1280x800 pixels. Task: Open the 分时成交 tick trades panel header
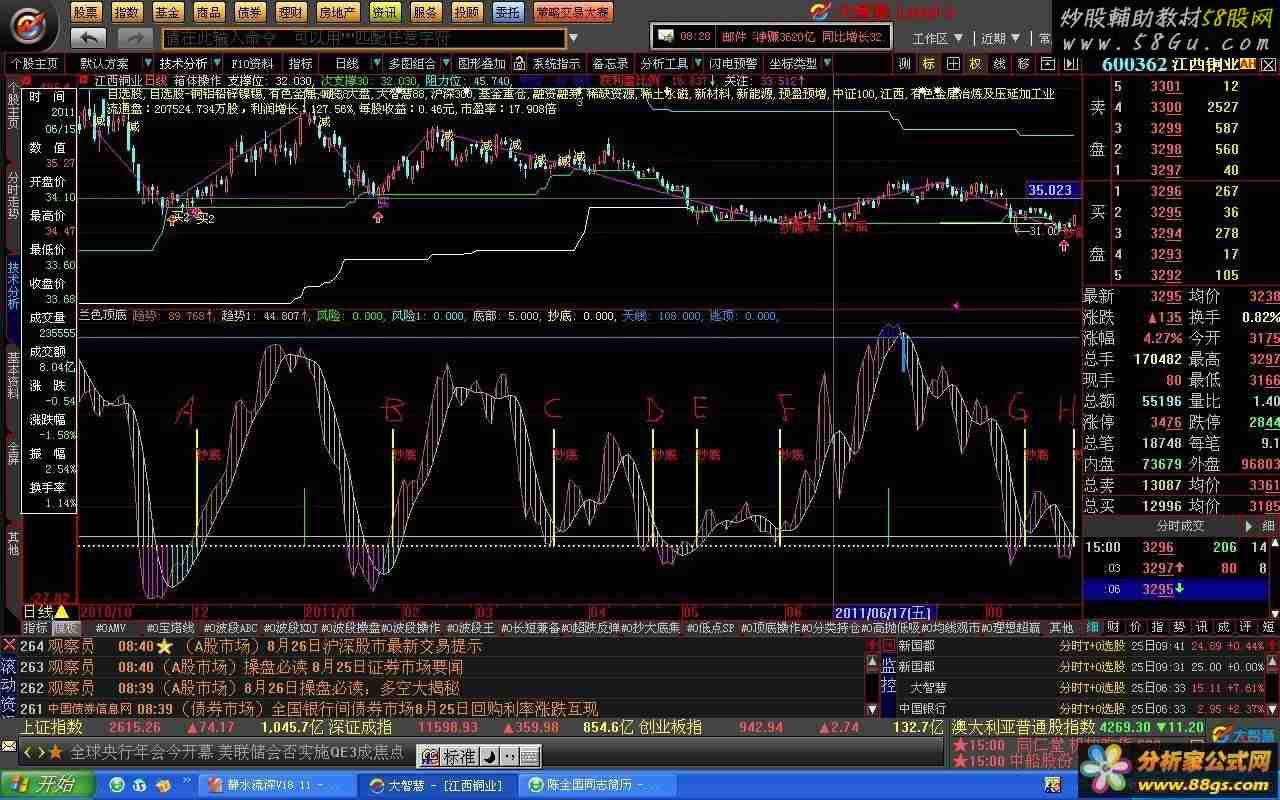(1180, 525)
